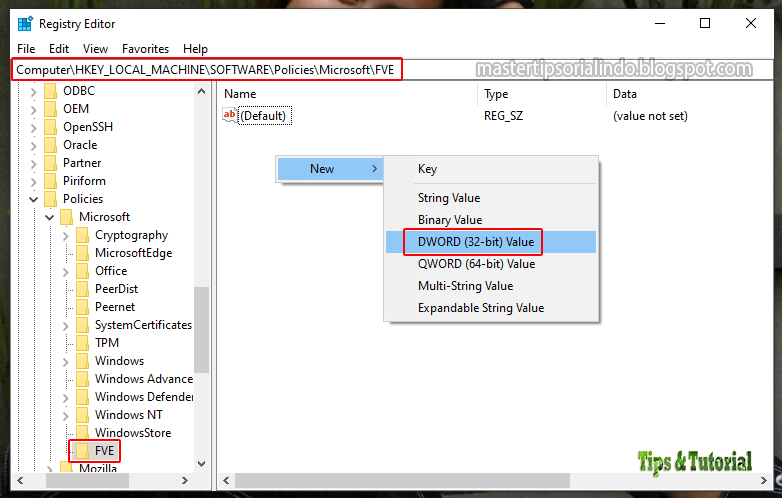Click the FVE folder icon
Image resolution: width=782 pixels, height=498 pixels.
(x=82, y=451)
